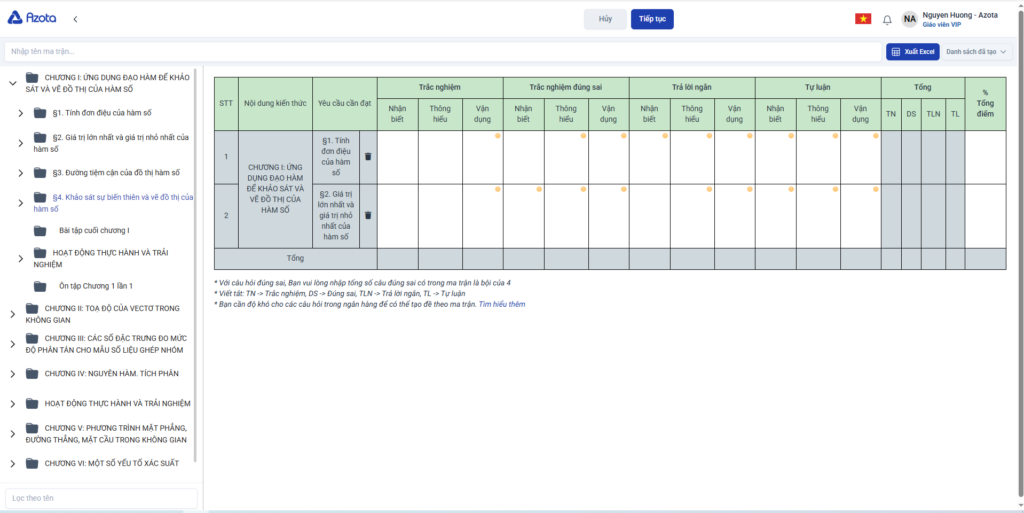Click the Lọc theo tên filter box

[x=100, y=497]
